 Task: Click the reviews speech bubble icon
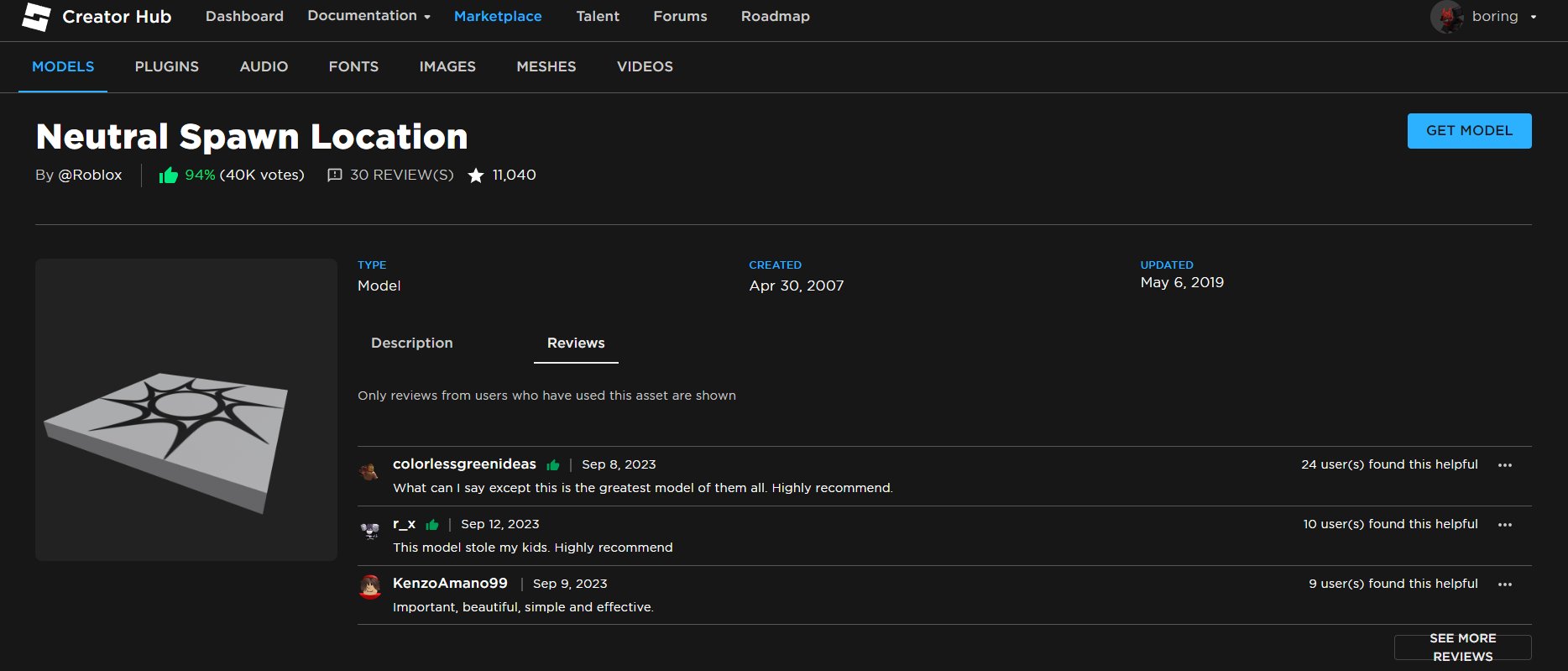[x=334, y=175]
